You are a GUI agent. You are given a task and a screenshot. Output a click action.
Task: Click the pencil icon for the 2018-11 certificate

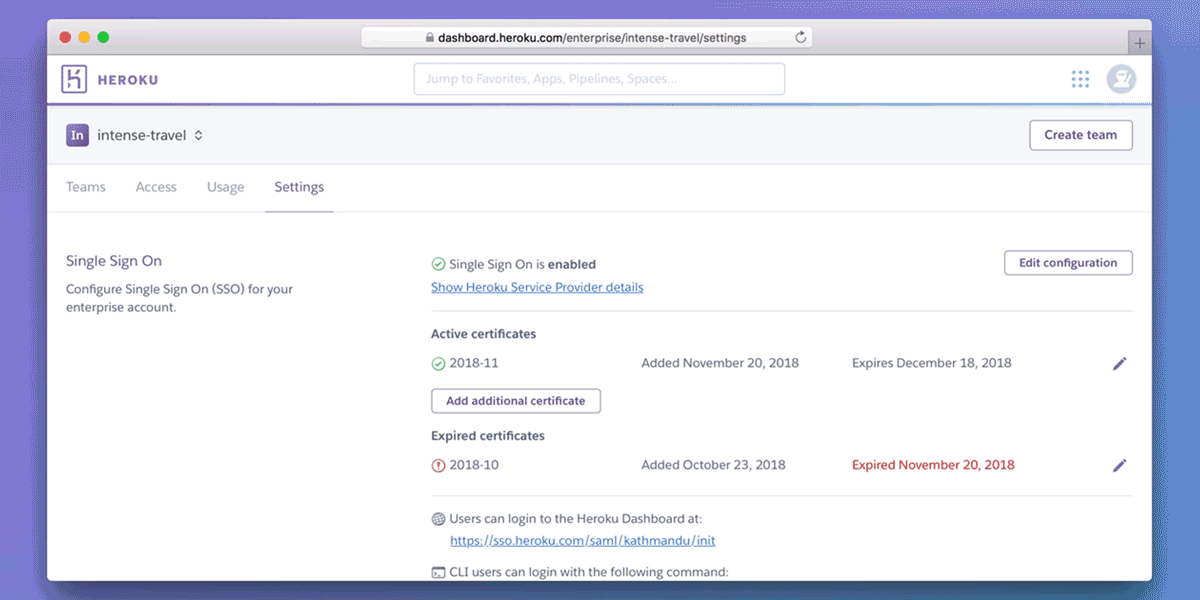1120,363
